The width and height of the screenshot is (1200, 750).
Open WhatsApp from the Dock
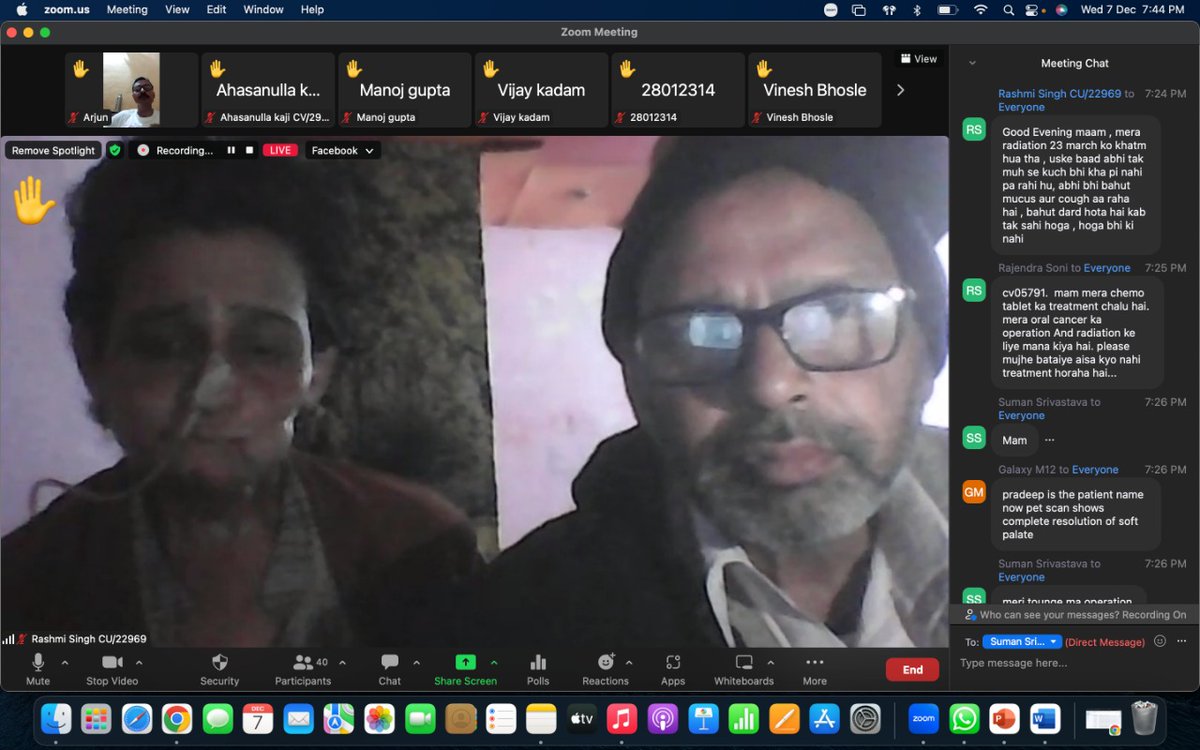pos(964,718)
